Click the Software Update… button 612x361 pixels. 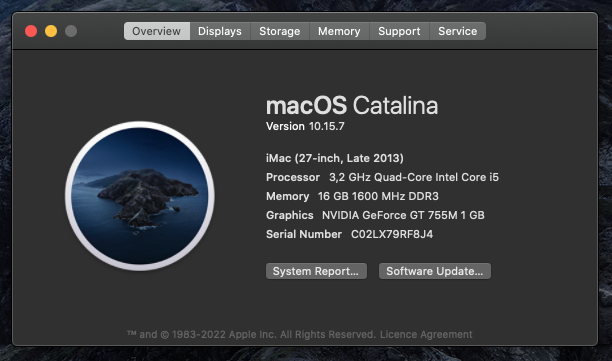(x=435, y=271)
